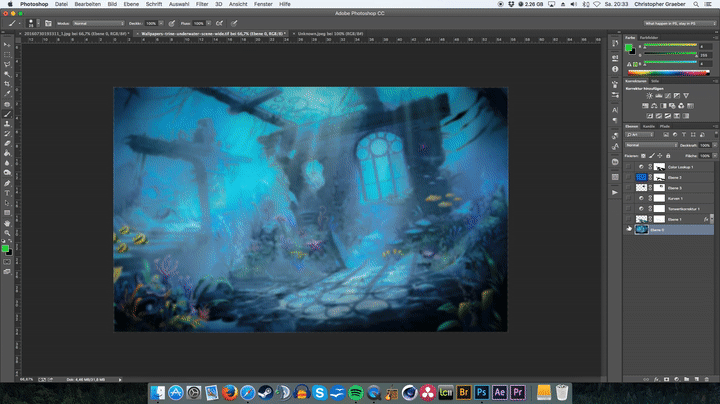
Task: Open Spotify from the Dock
Action: [358, 391]
